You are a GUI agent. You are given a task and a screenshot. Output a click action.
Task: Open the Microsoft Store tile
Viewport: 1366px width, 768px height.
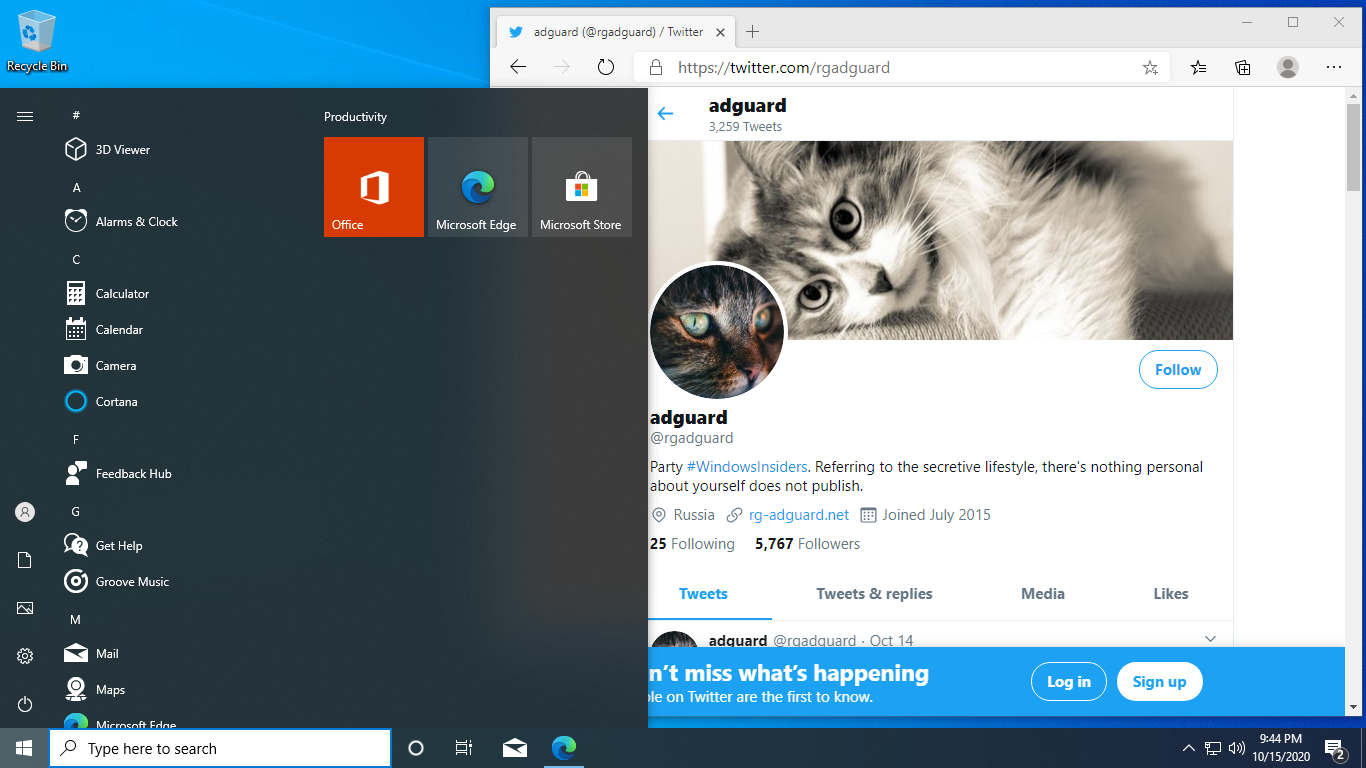pos(582,187)
